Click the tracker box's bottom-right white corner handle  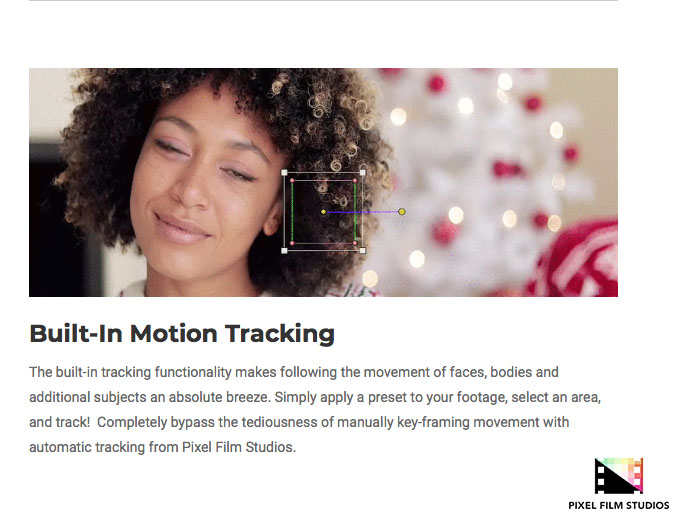click(x=363, y=251)
